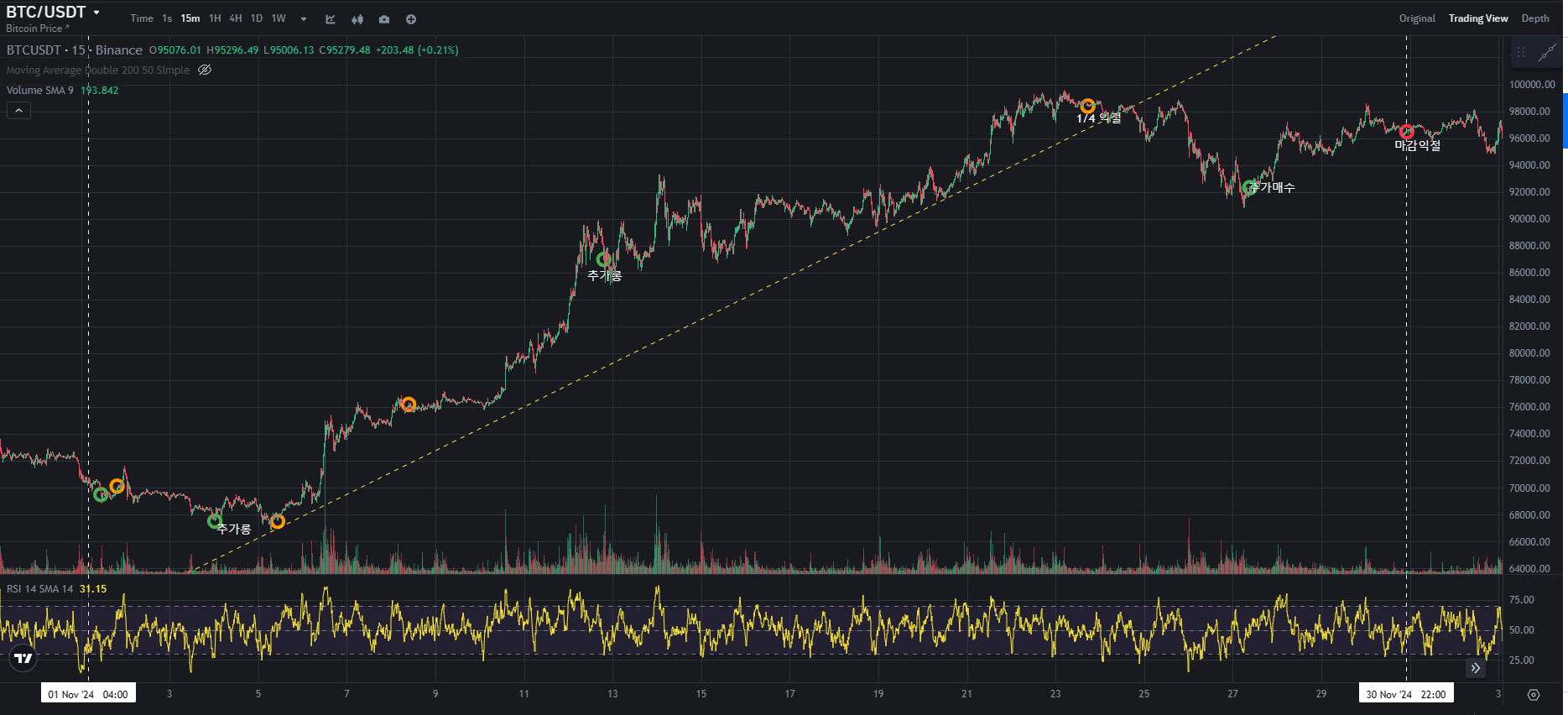Click the RSI 75.00 scale label
Screen dimensions: 1568x715
click(x=1522, y=600)
